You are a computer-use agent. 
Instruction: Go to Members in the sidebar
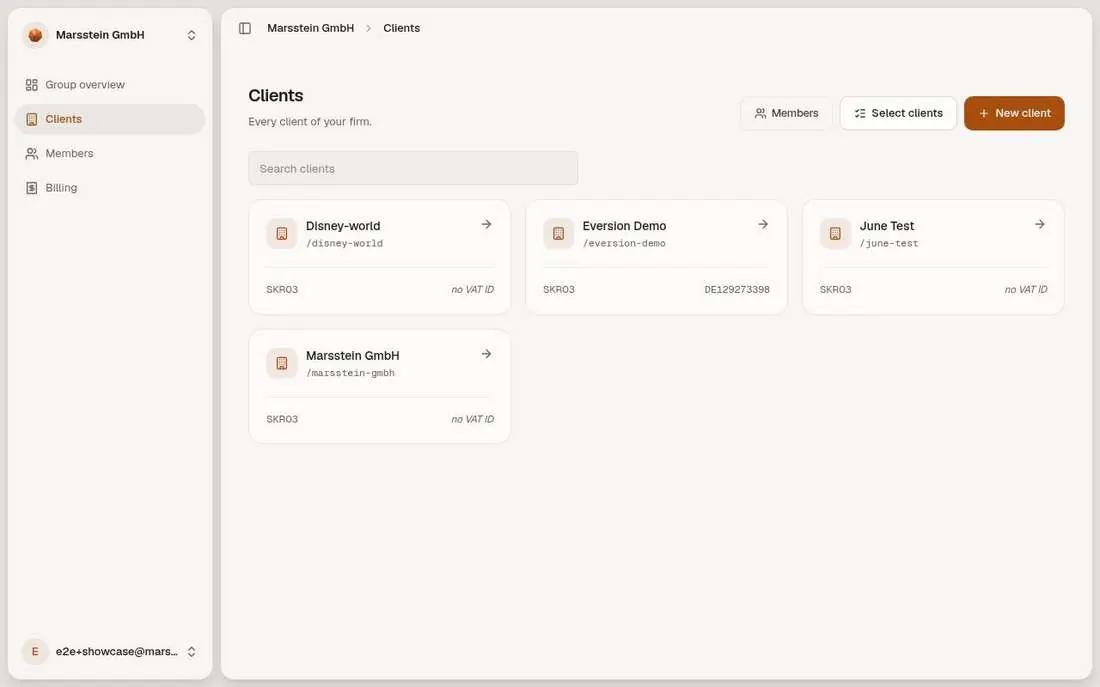pos(110,154)
